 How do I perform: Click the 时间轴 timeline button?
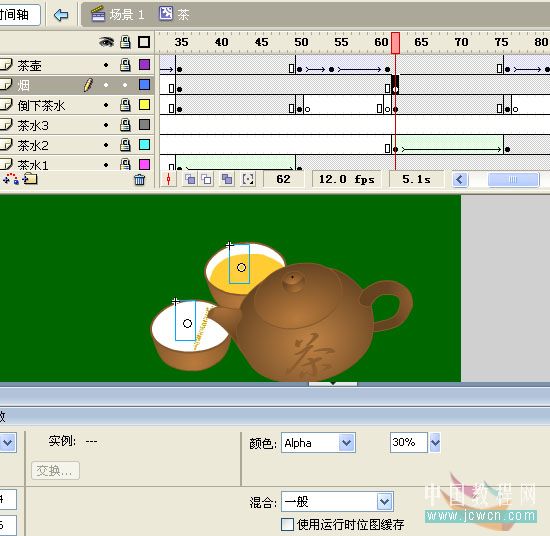(x=18, y=15)
